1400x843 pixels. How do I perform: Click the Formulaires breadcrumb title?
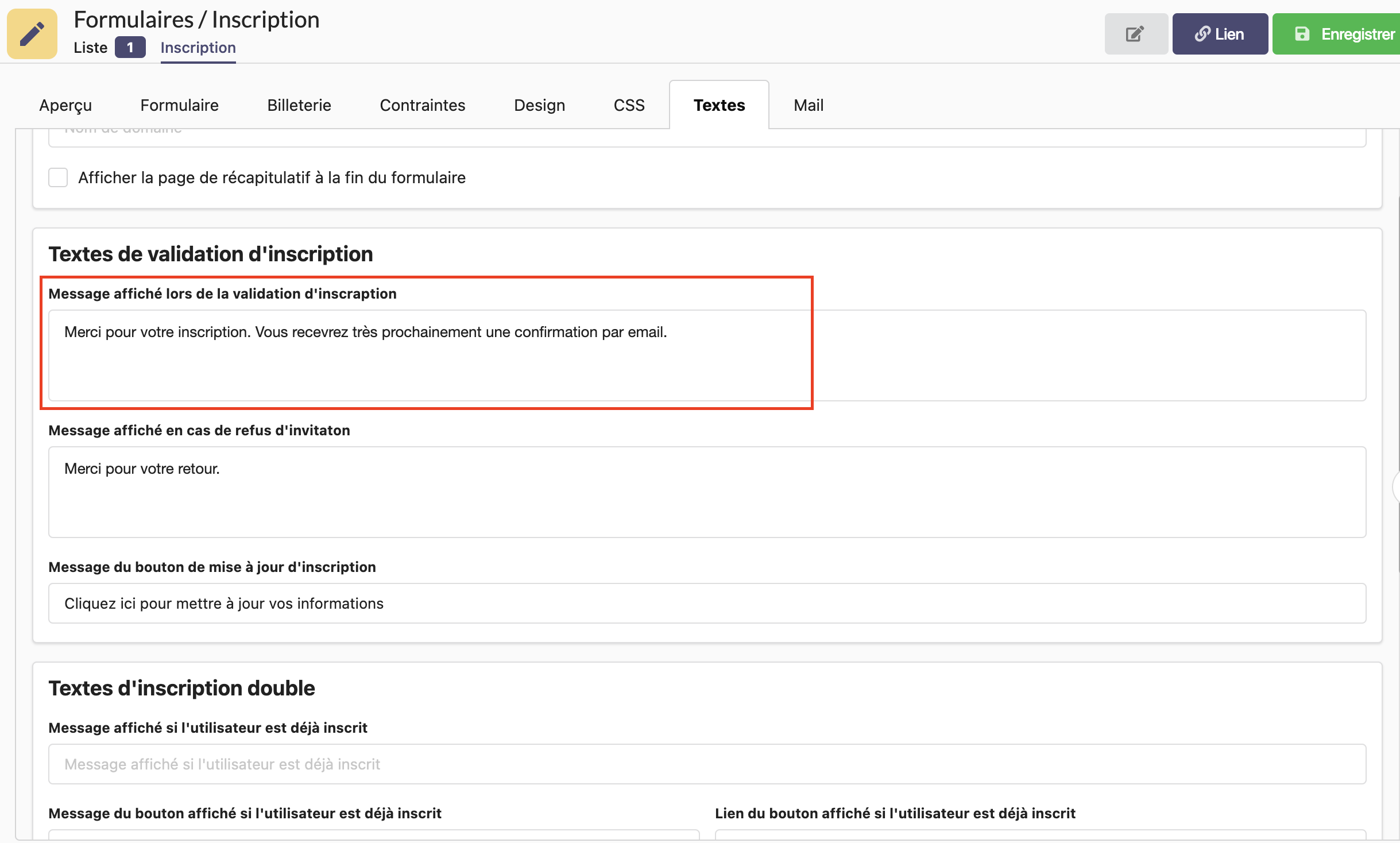(133, 20)
